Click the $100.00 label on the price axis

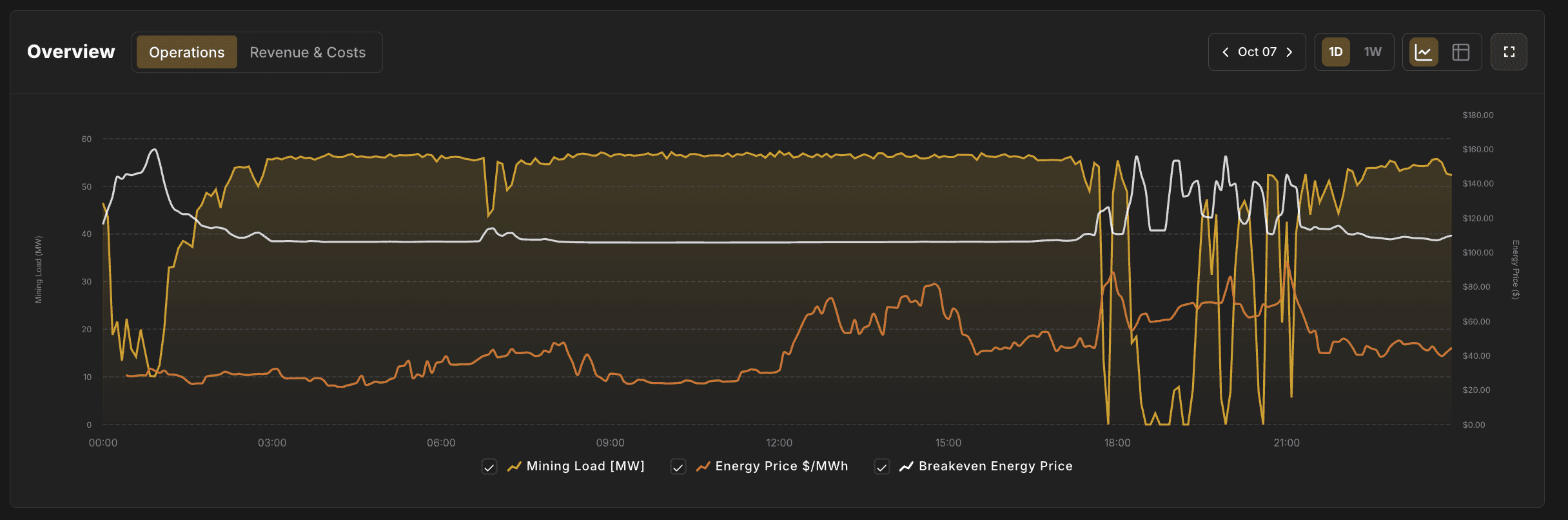coord(1478,252)
